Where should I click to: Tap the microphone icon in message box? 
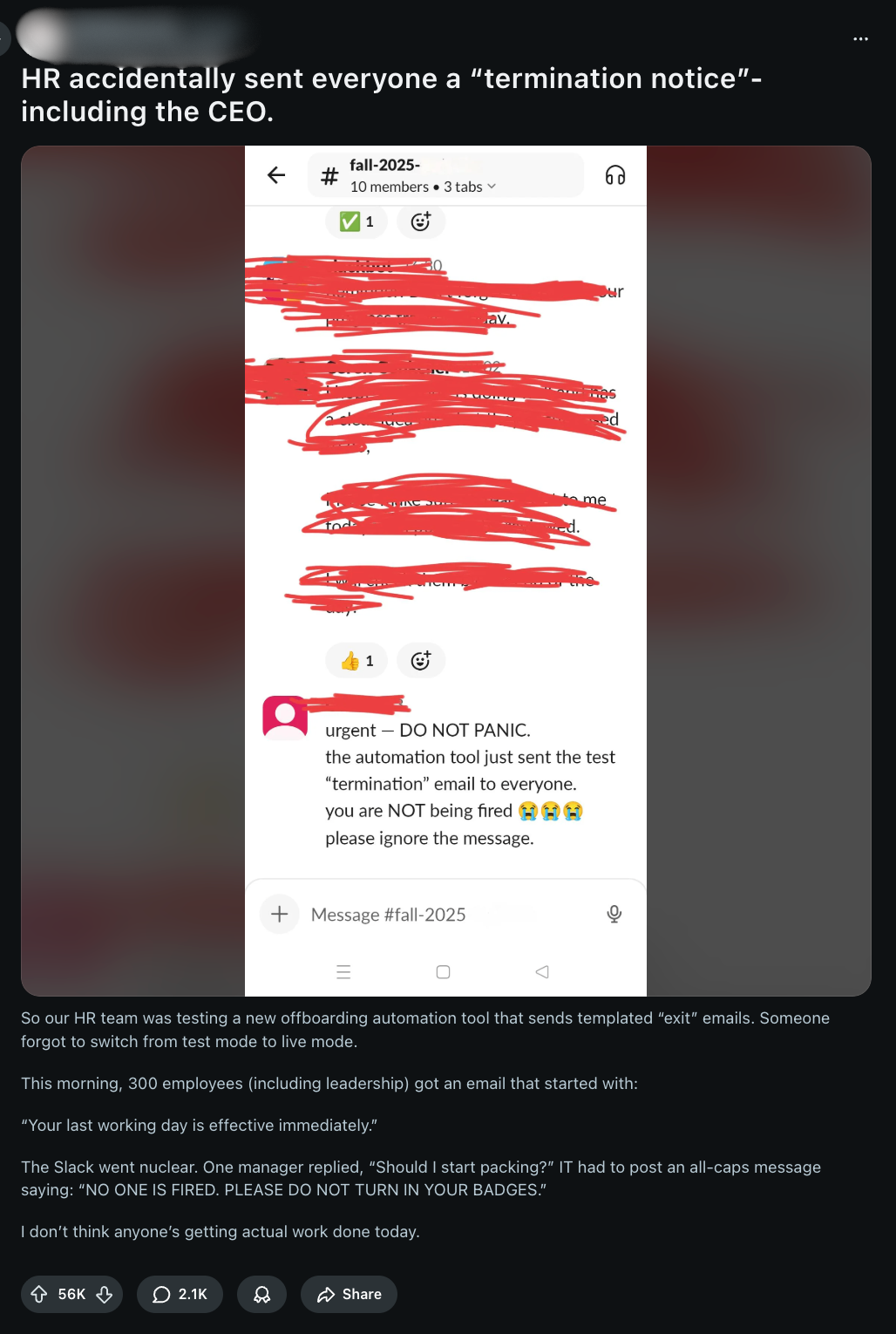click(x=614, y=914)
